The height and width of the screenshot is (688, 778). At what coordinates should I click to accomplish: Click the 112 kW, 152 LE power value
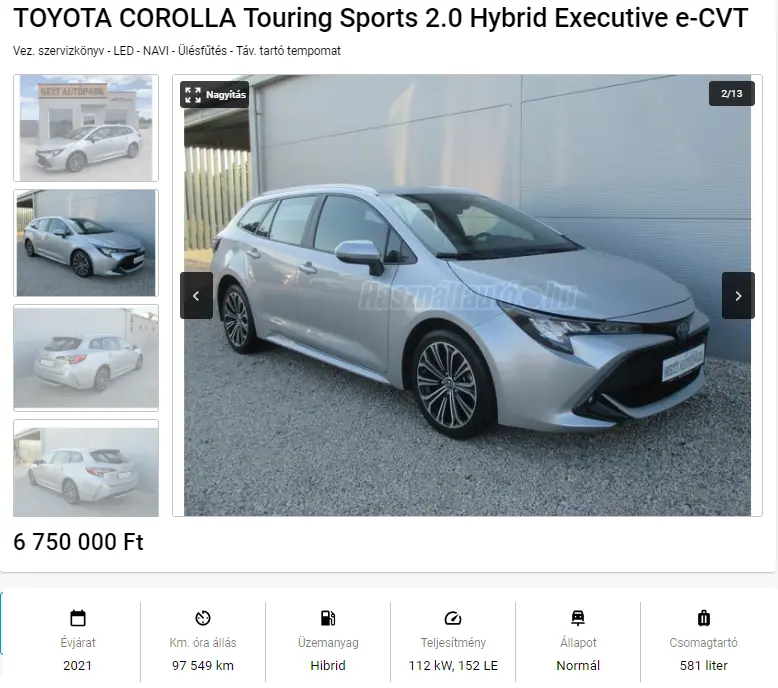[x=453, y=665]
